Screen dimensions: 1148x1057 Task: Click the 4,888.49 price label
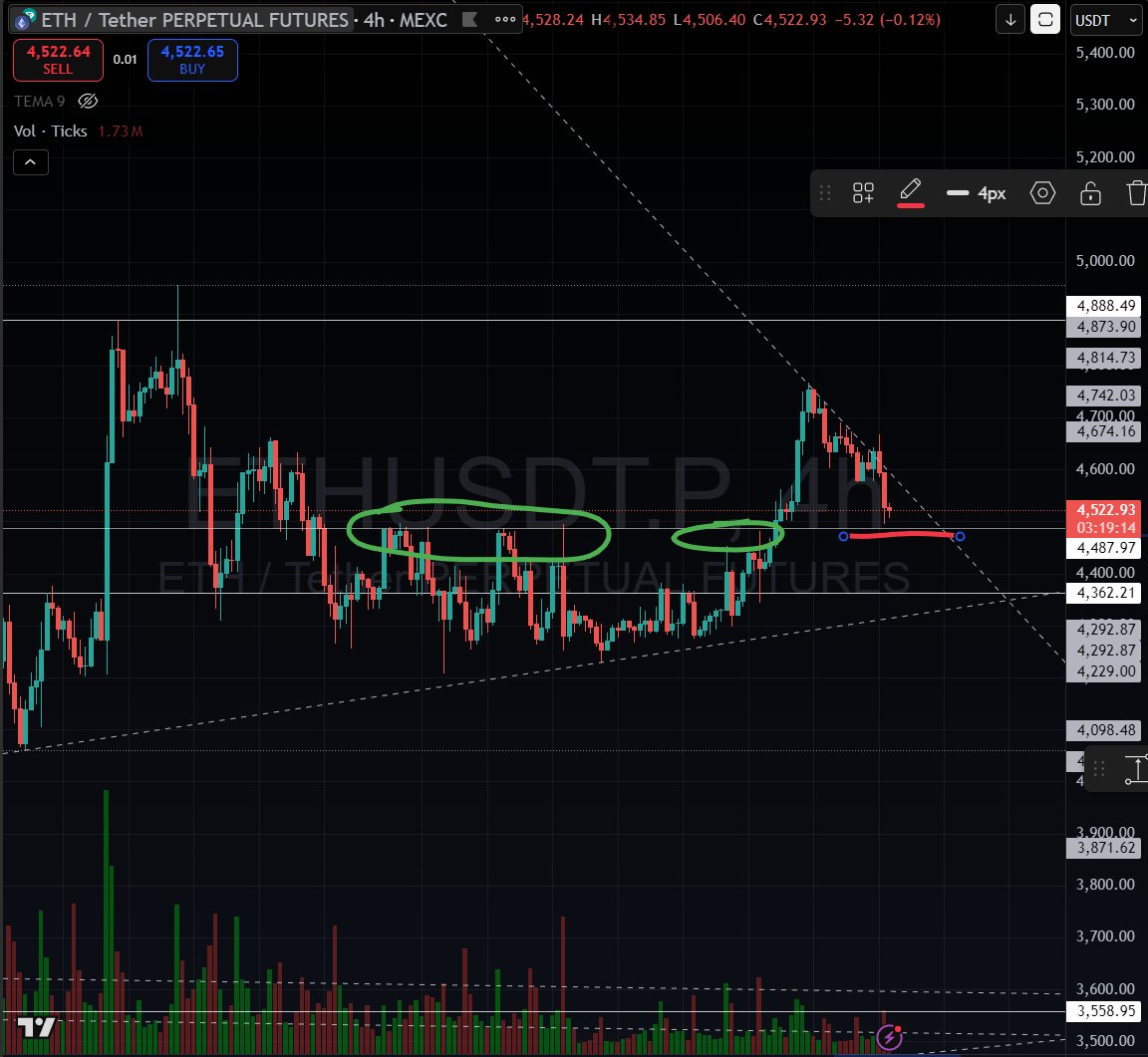click(x=1105, y=305)
